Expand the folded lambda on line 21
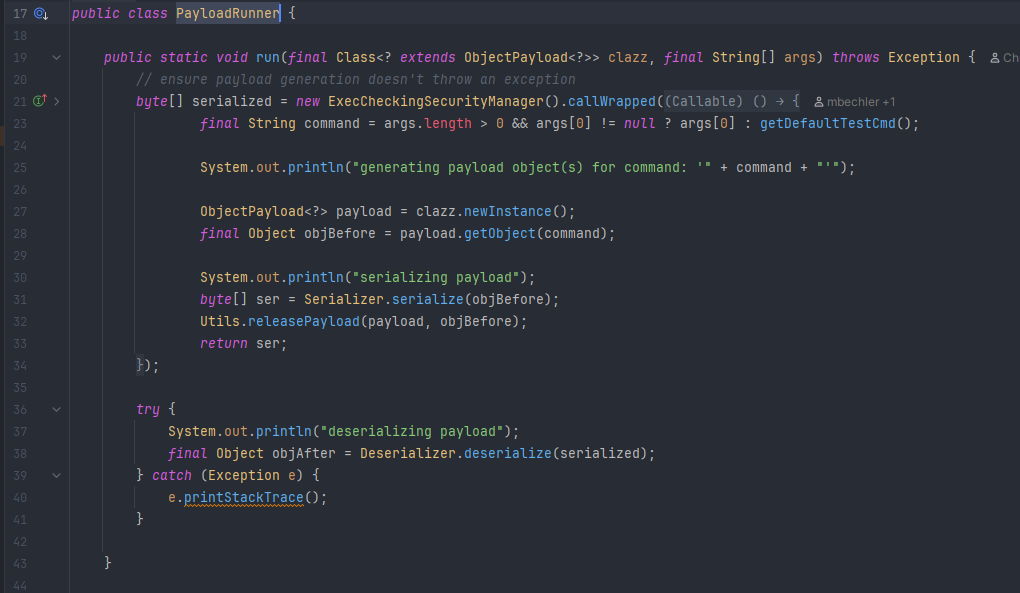Viewport: 1020px width, 593px height. tap(57, 101)
